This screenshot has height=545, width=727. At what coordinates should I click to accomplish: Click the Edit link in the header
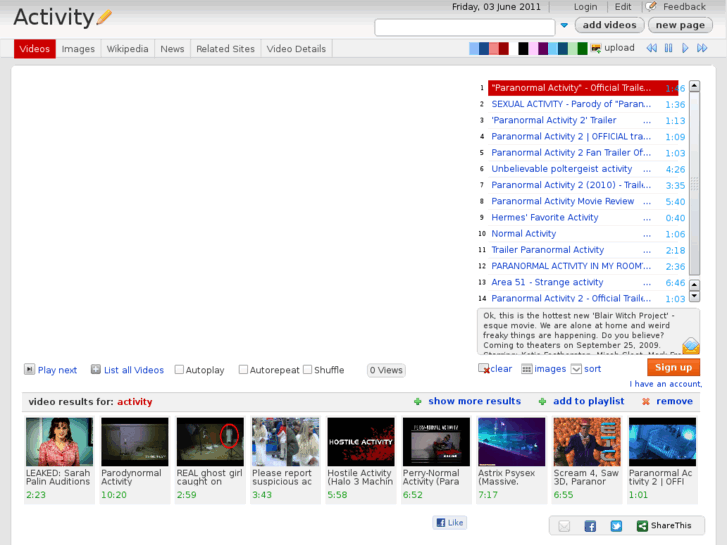pos(623,7)
